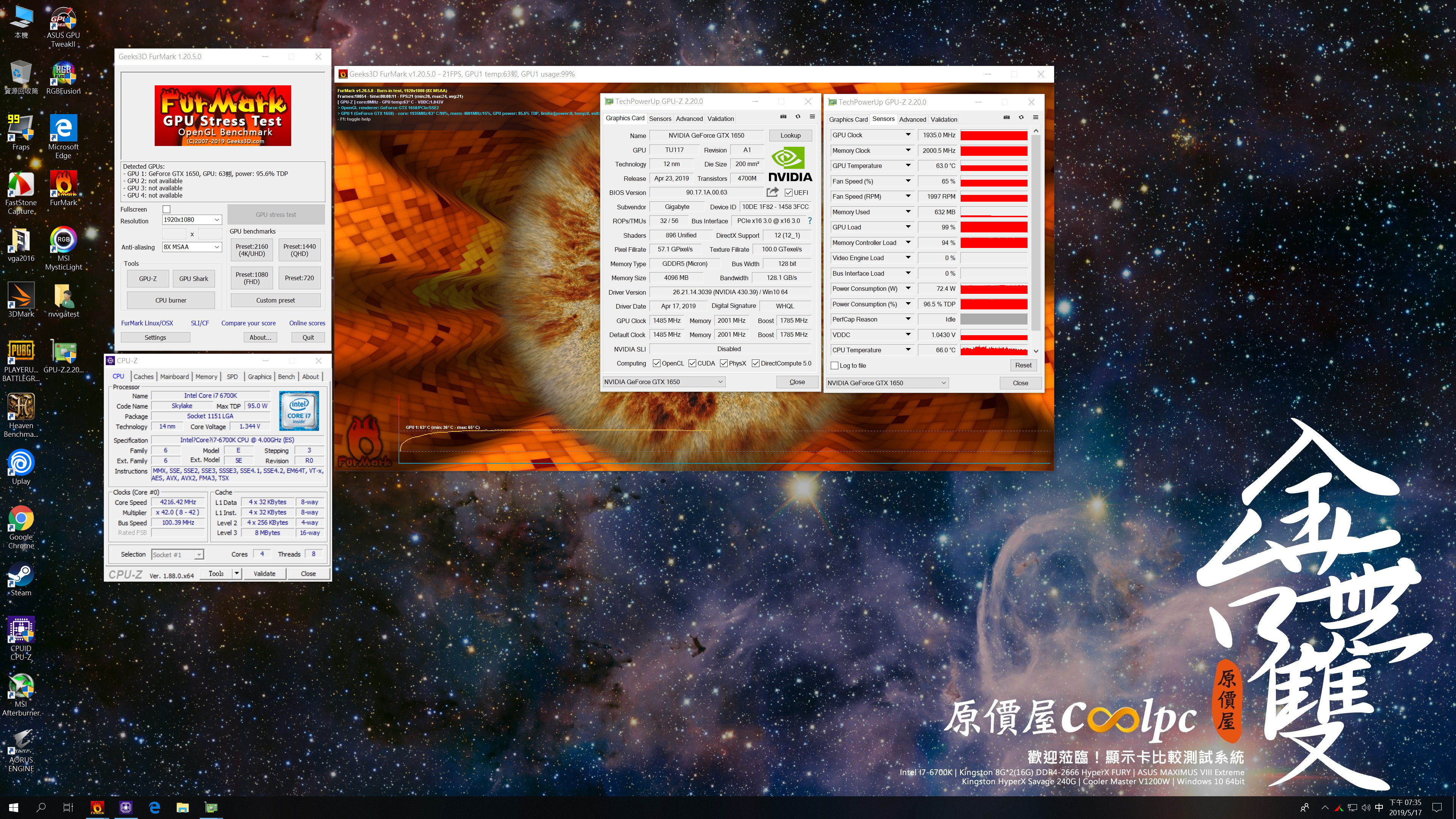The image size is (1456, 819).
Task: Open Microsoft Edge desktop icon
Action: [63, 136]
